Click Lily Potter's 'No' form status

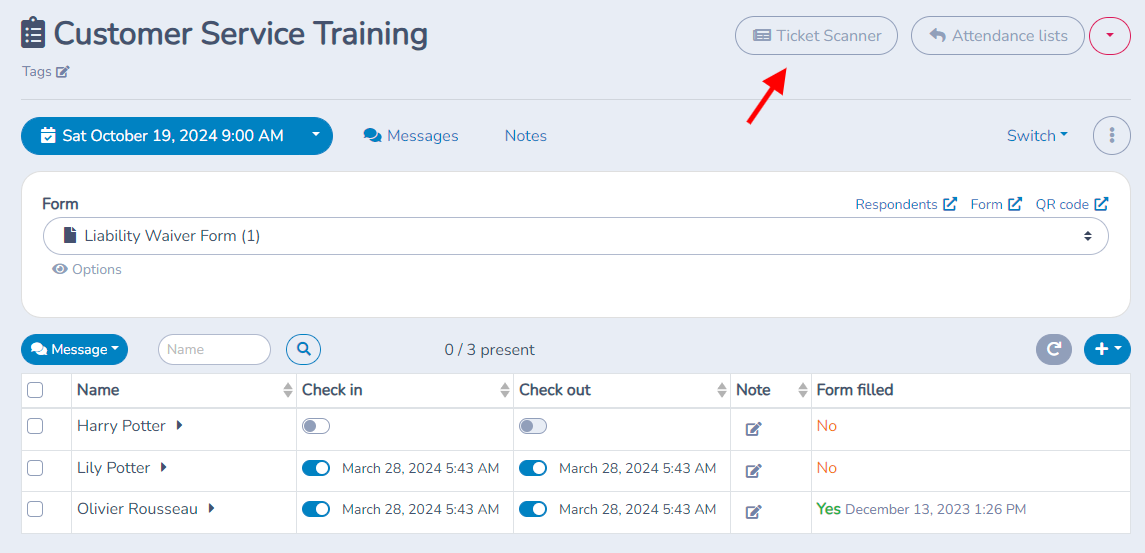[x=827, y=468]
